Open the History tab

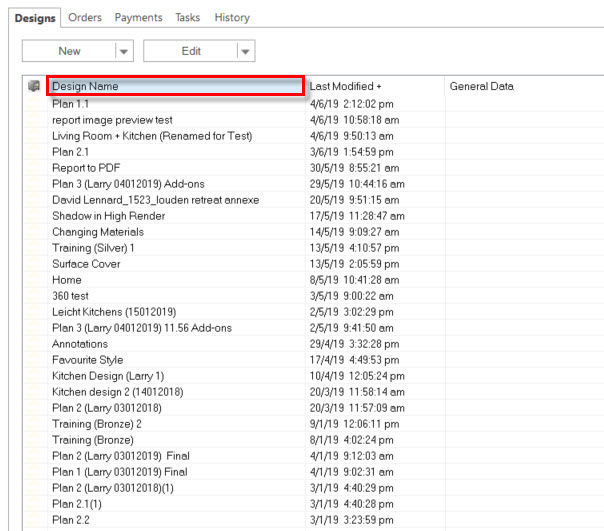point(232,17)
